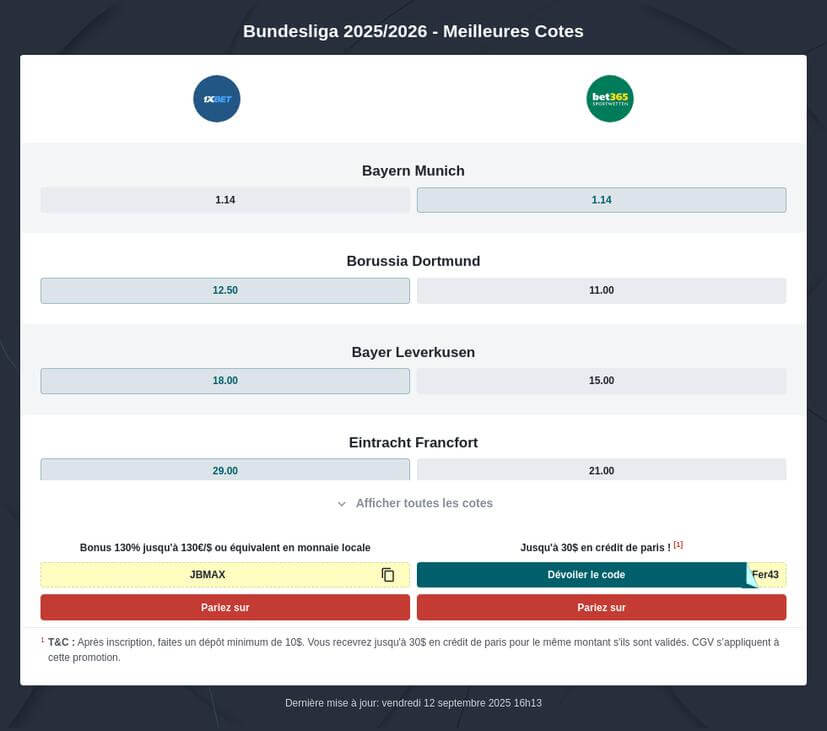Click the 'Bayer Leverkusen' team heading

413,352
